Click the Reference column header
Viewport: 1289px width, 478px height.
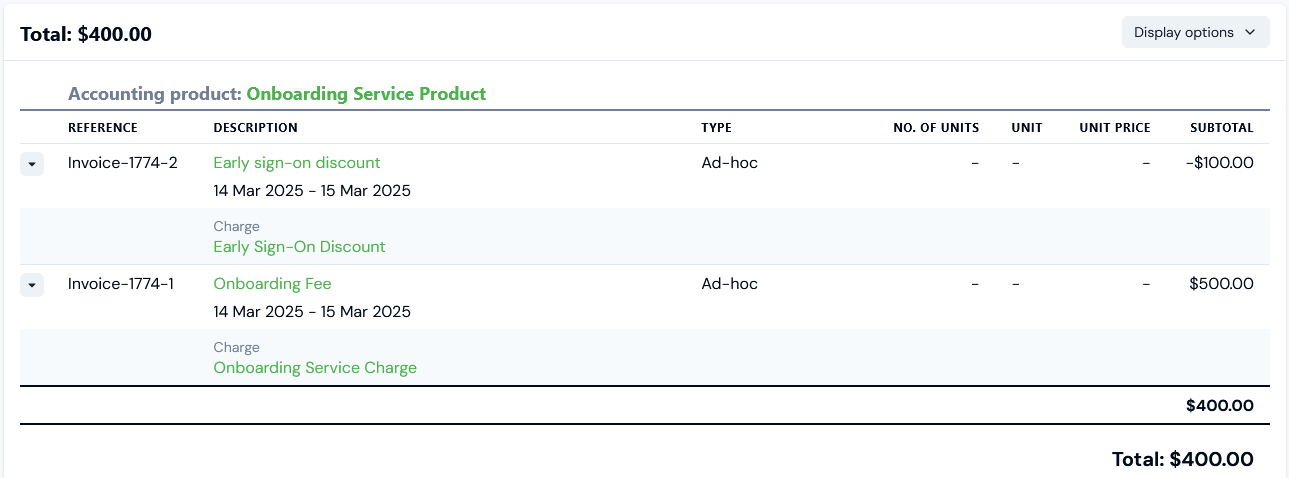pos(103,128)
